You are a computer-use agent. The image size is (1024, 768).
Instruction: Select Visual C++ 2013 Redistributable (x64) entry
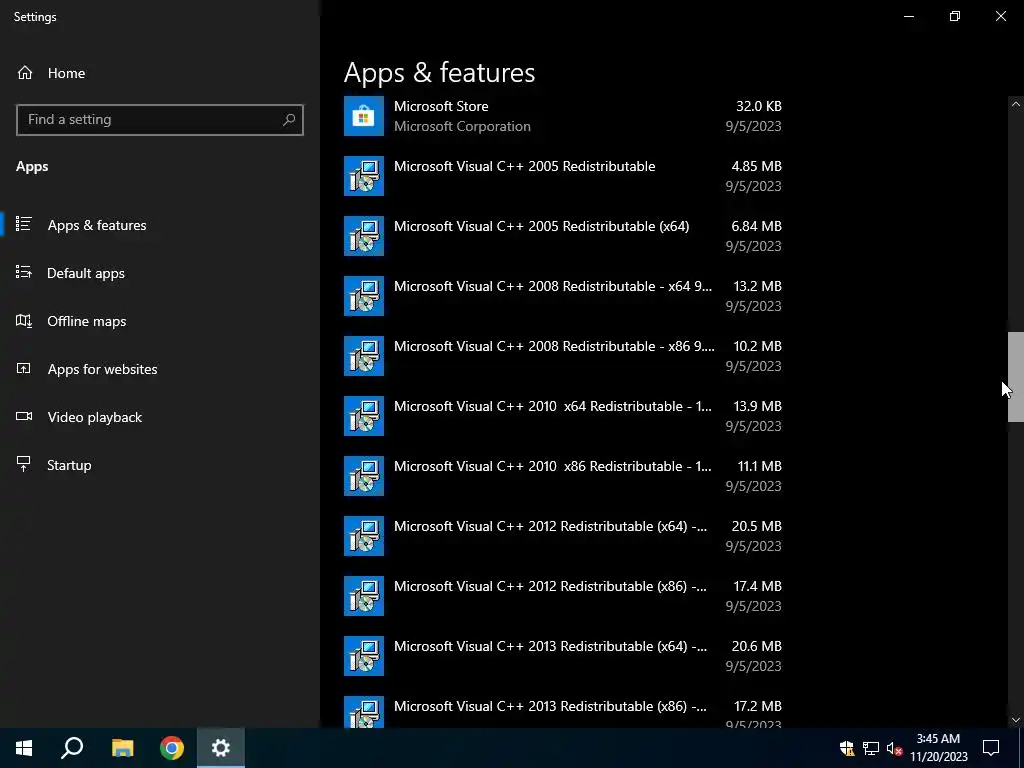click(550, 647)
